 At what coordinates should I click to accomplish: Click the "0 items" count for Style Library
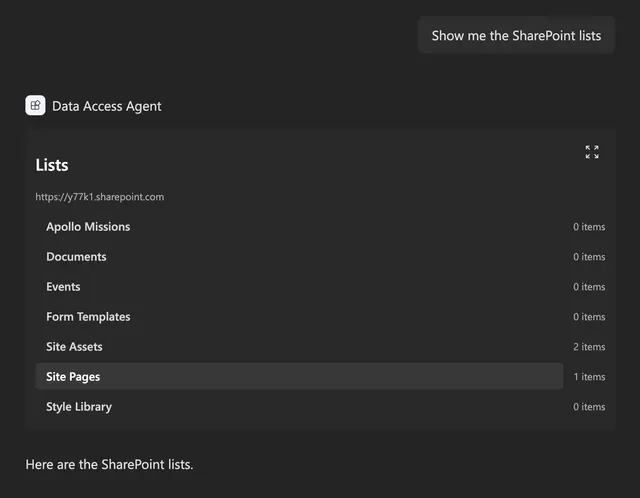click(589, 407)
